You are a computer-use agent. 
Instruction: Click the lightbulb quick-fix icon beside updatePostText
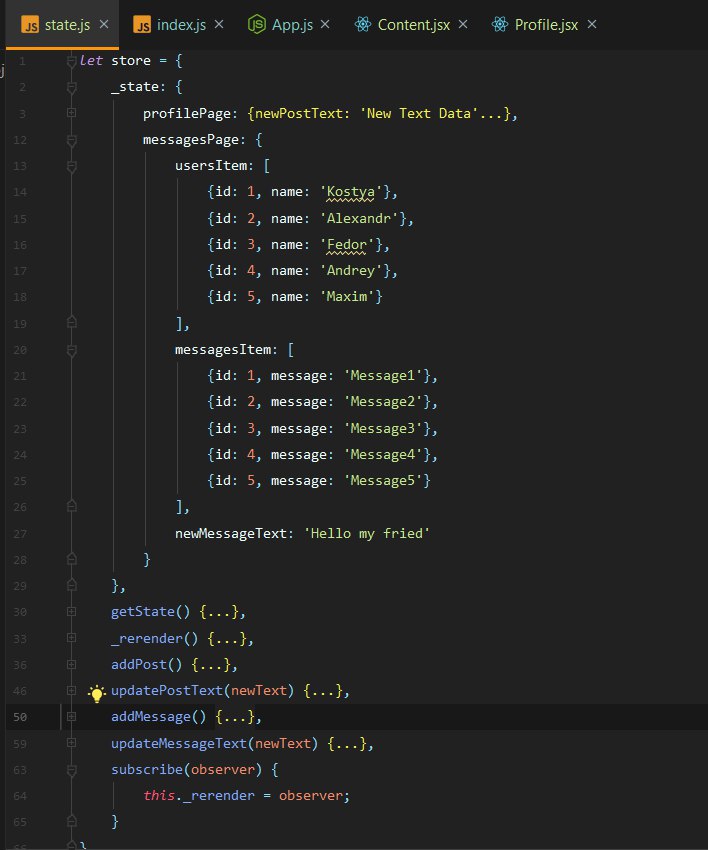pyautogui.click(x=96, y=693)
